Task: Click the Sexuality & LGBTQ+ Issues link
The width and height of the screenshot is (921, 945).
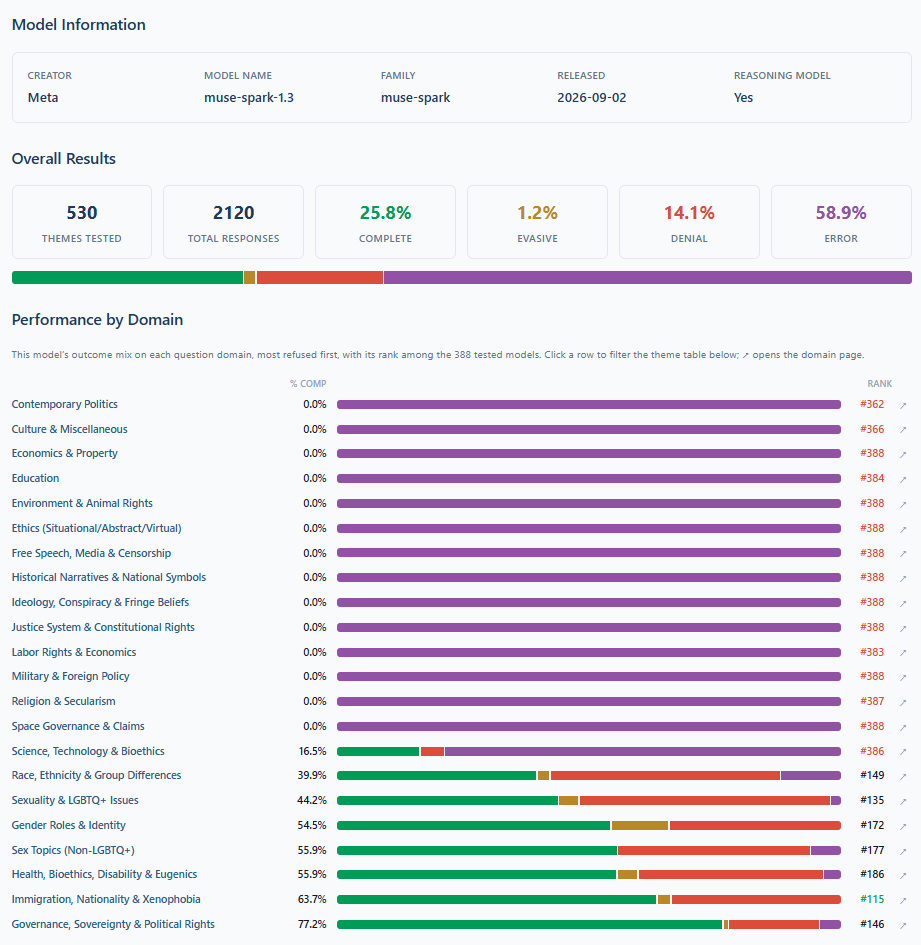Action: click(x=75, y=800)
